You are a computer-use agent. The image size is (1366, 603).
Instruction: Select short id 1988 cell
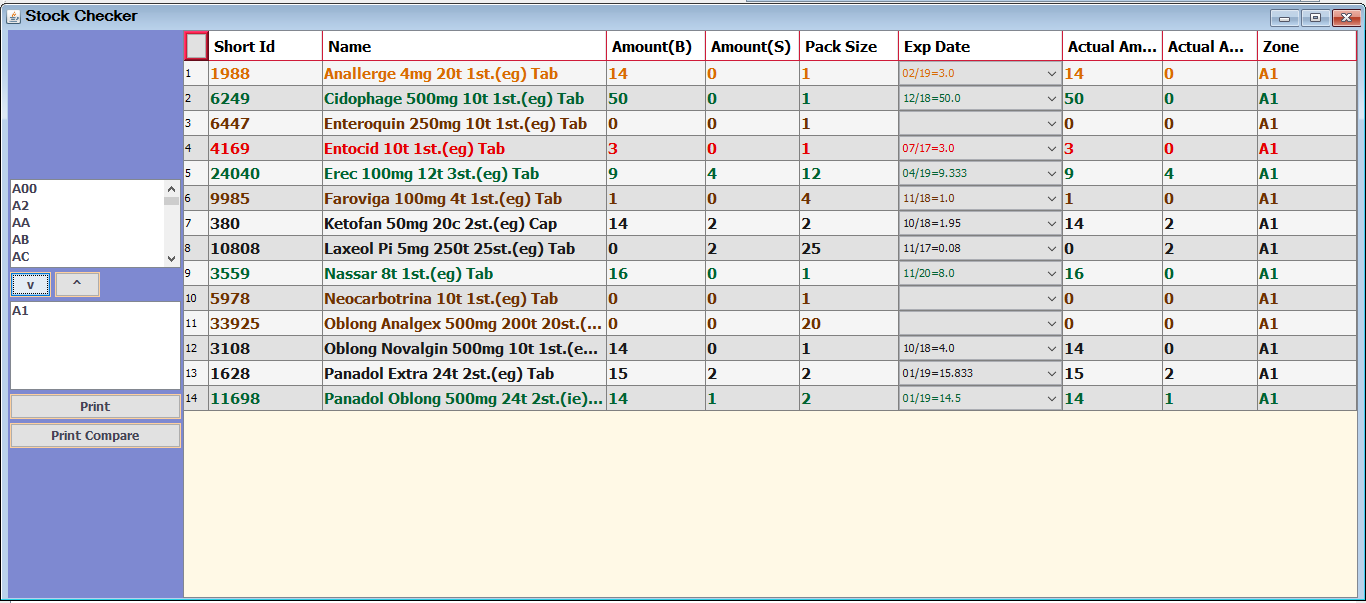pos(265,74)
